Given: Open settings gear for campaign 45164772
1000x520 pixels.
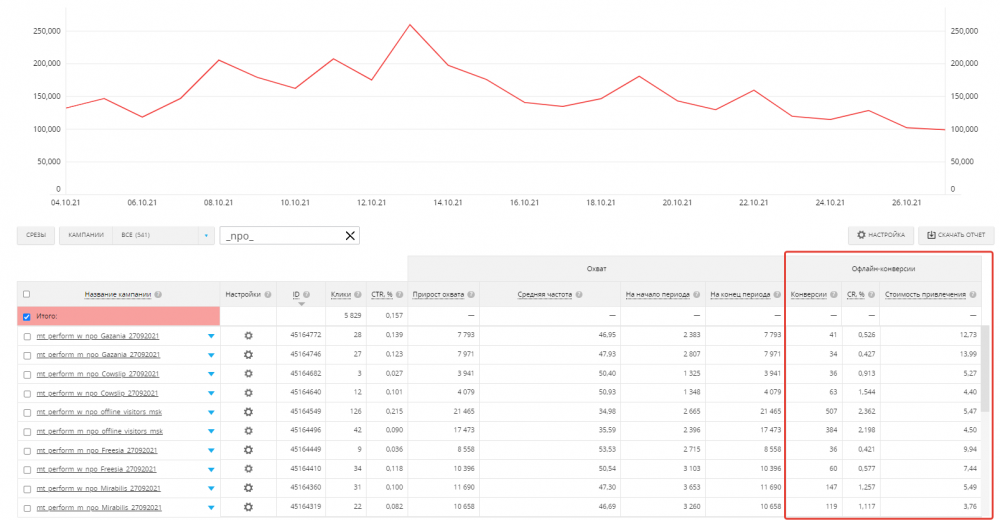Looking at the screenshot, I should click(x=248, y=336).
